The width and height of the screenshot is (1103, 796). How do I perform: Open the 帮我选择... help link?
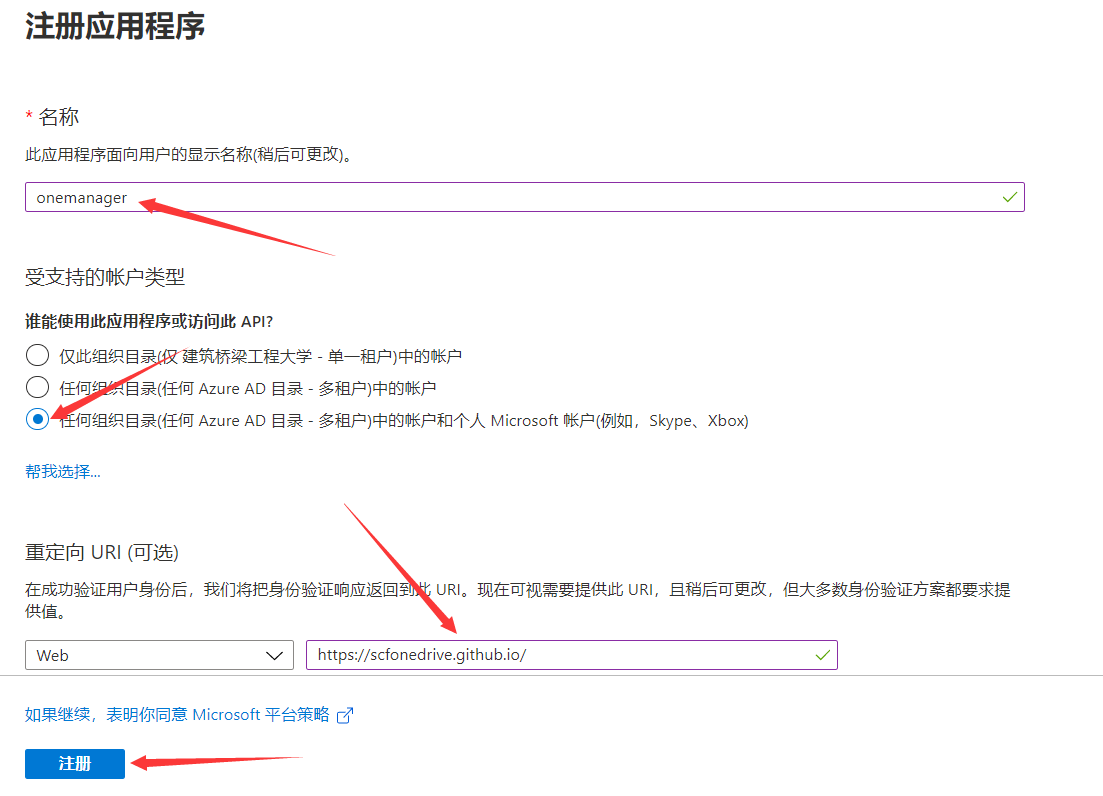pos(63,471)
